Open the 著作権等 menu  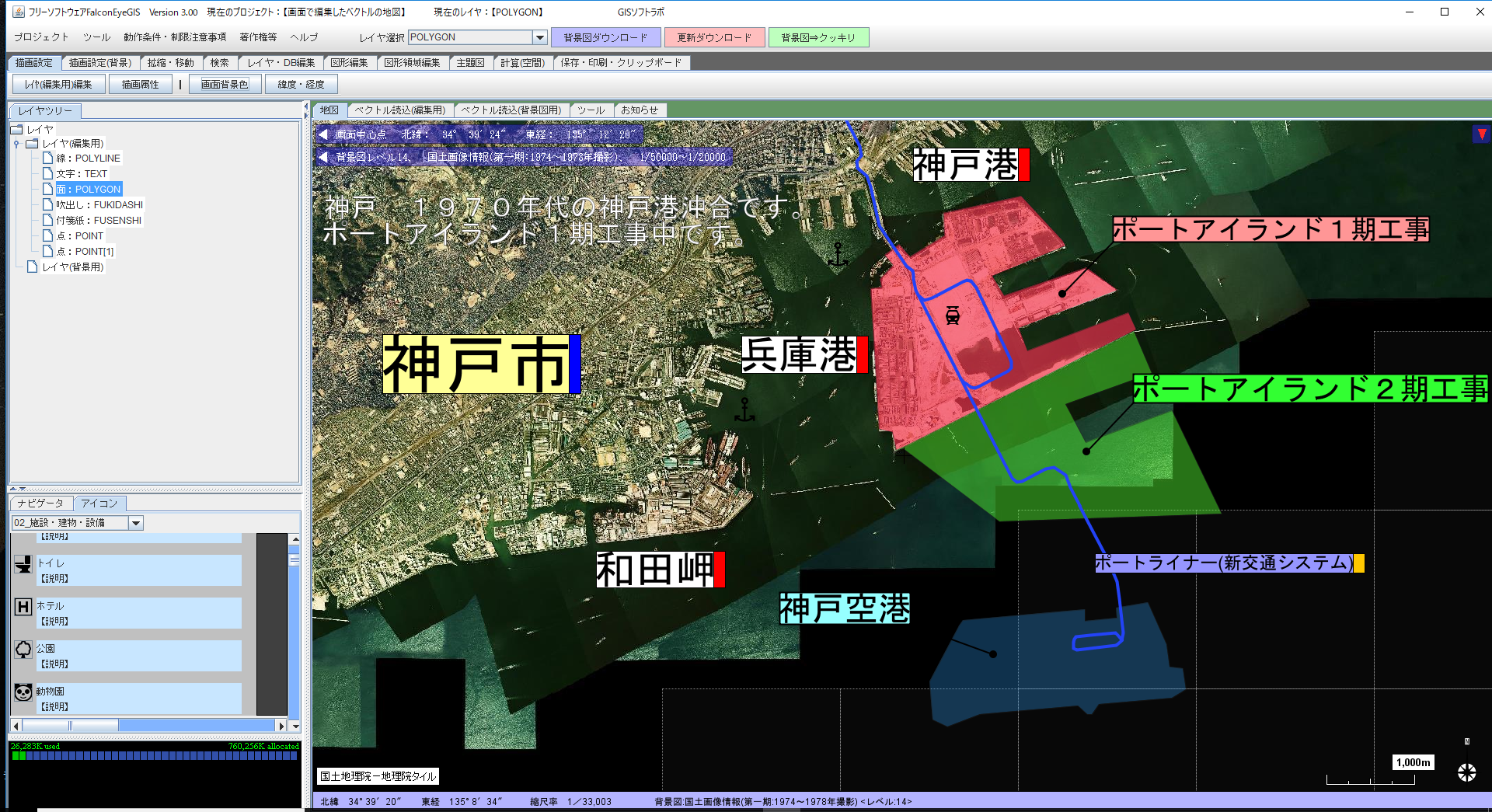(x=258, y=37)
